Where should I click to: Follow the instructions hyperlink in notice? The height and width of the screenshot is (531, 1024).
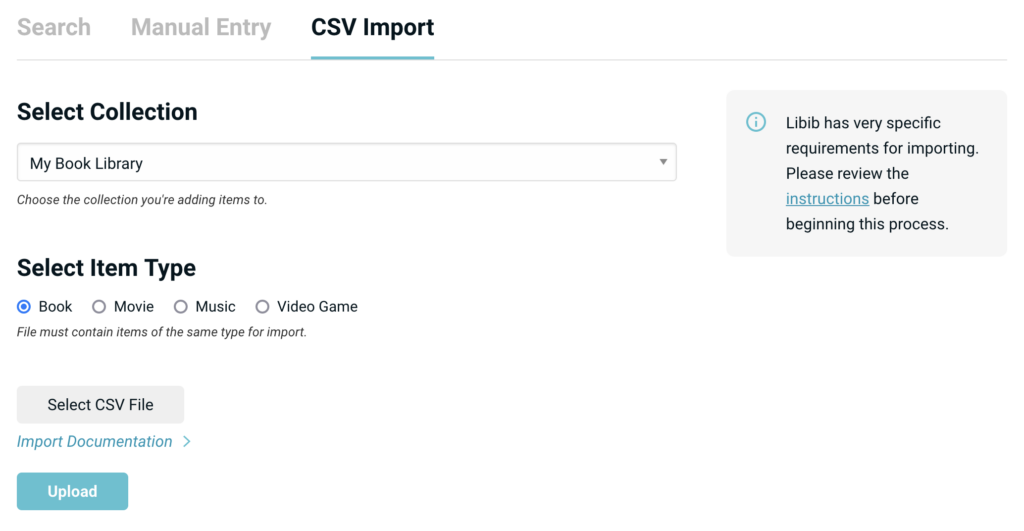click(827, 199)
